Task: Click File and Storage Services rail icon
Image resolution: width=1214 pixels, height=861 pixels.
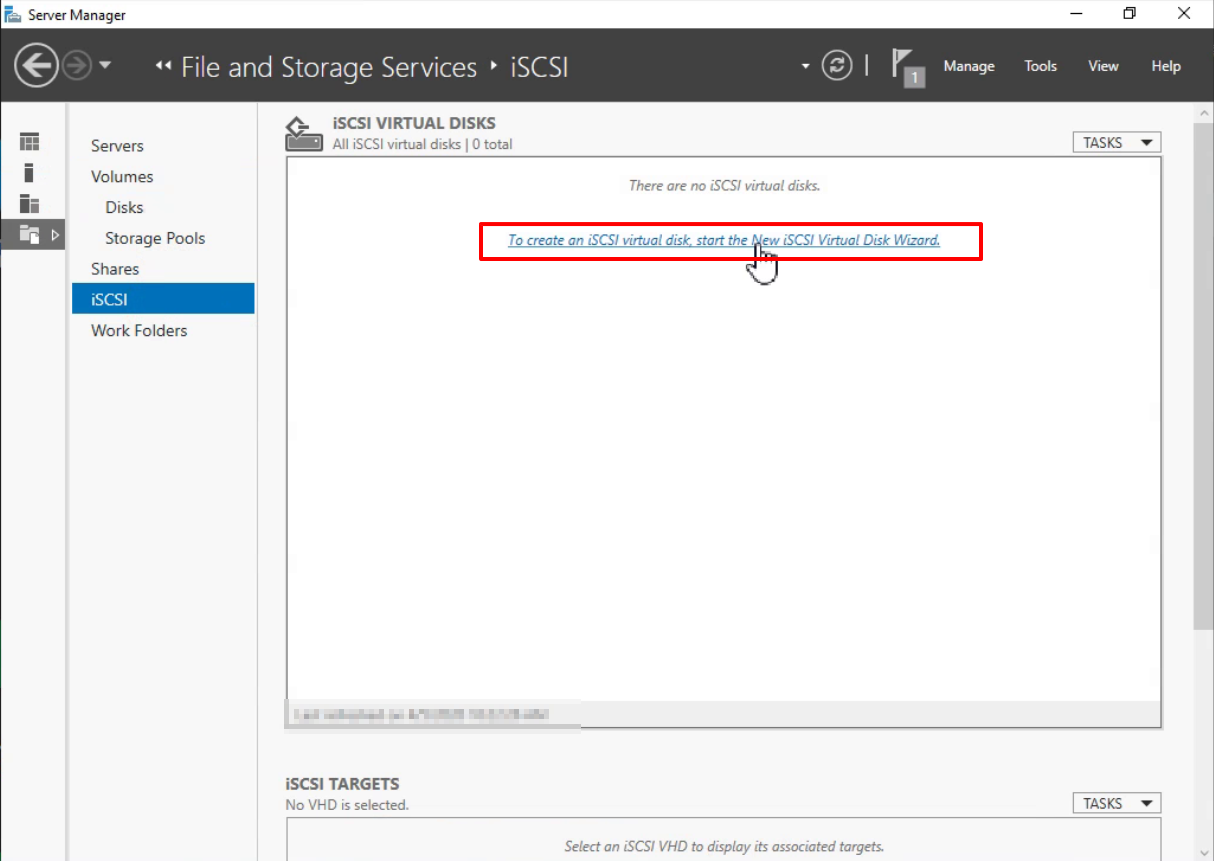Action: pos(29,235)
